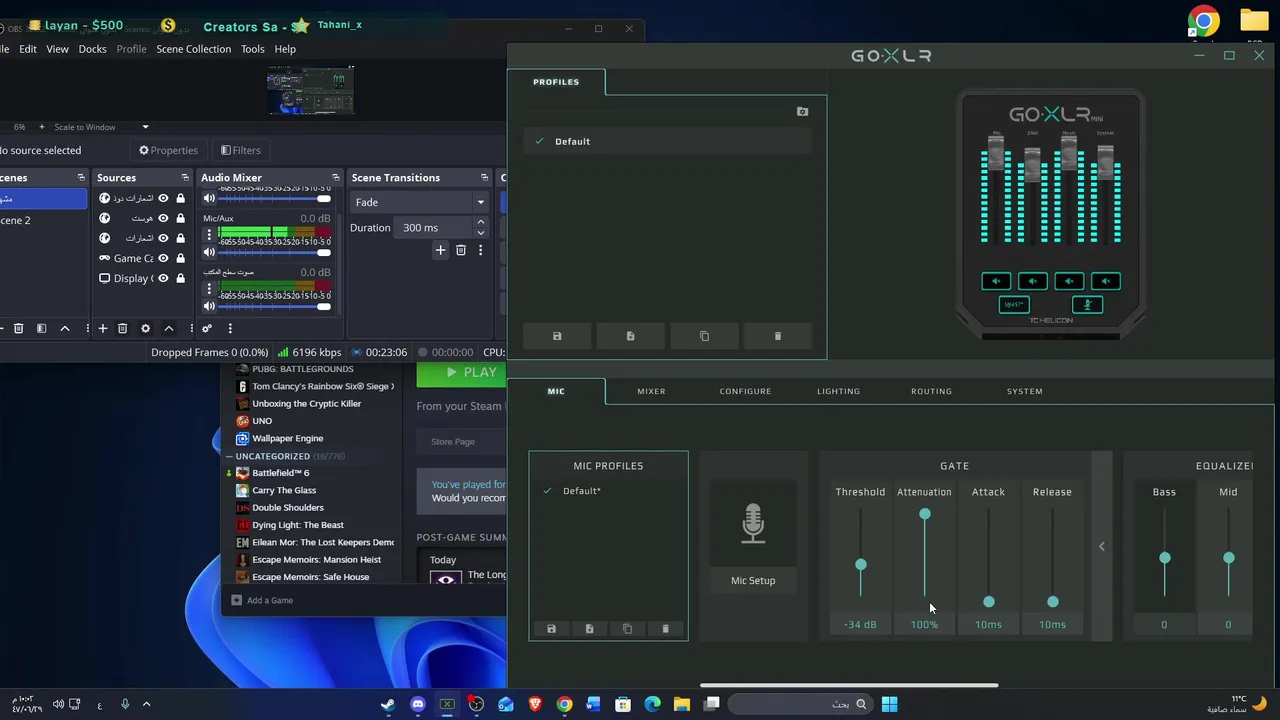This screenshot has width=1280, height=720.
Task: Copy mic profile icon in Mic Profiles box
Action: point(627,629)
